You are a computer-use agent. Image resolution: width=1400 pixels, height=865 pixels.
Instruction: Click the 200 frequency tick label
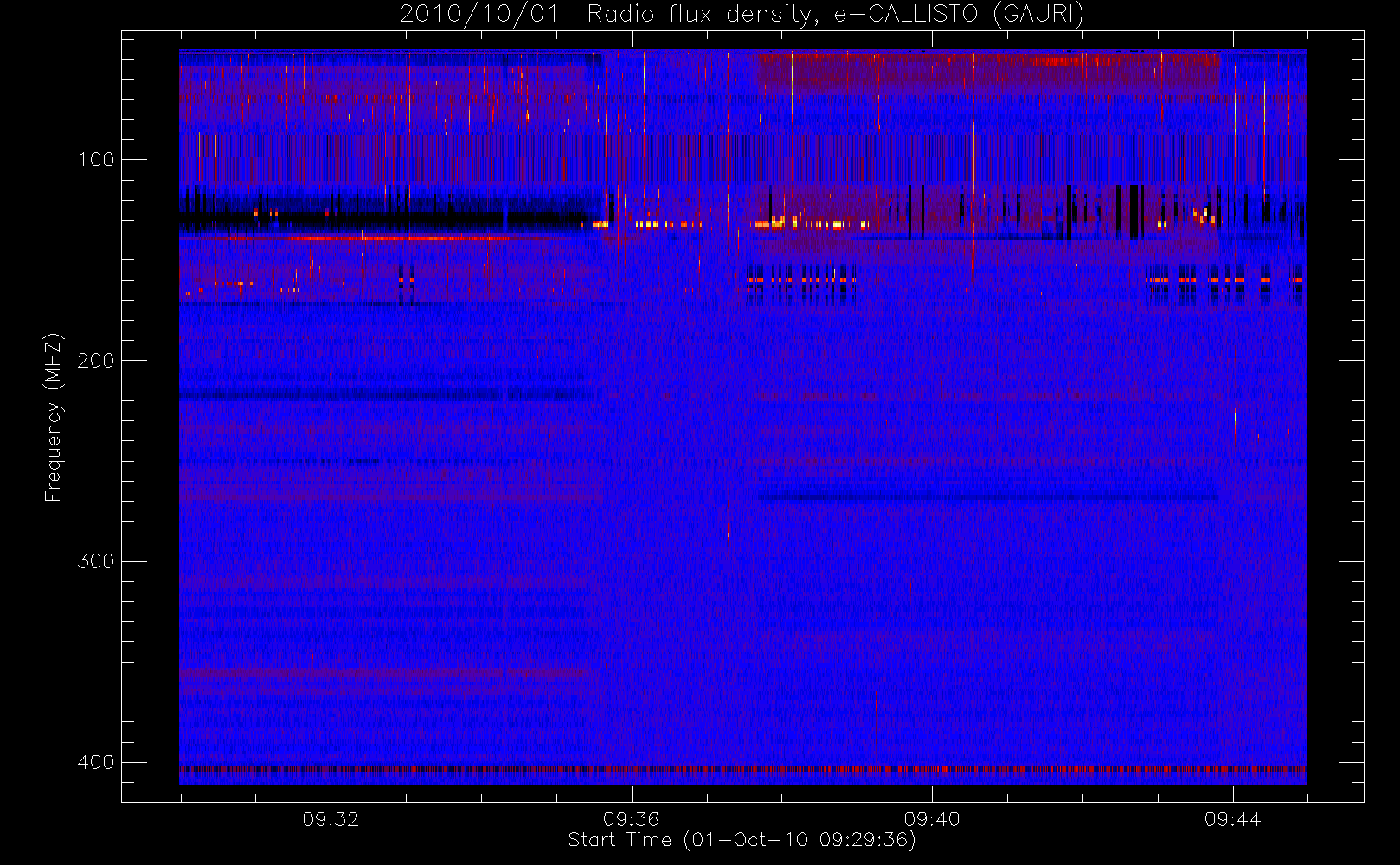coord(96,360)
